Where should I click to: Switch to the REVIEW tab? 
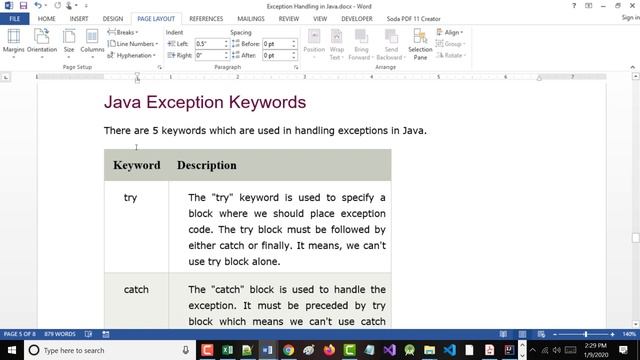pos(289,19)
